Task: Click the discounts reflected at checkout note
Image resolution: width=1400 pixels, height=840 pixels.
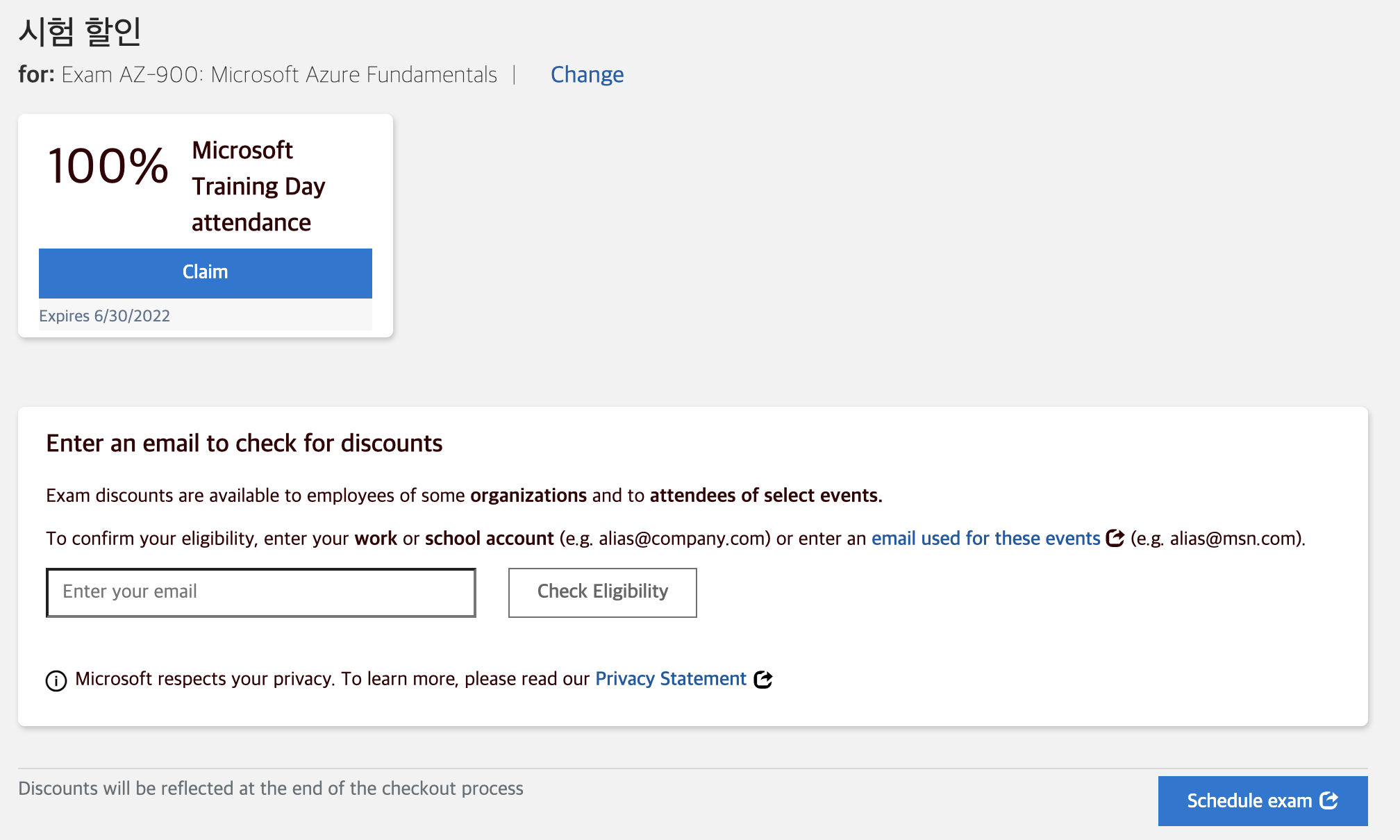Action: (x=271, y=789)
